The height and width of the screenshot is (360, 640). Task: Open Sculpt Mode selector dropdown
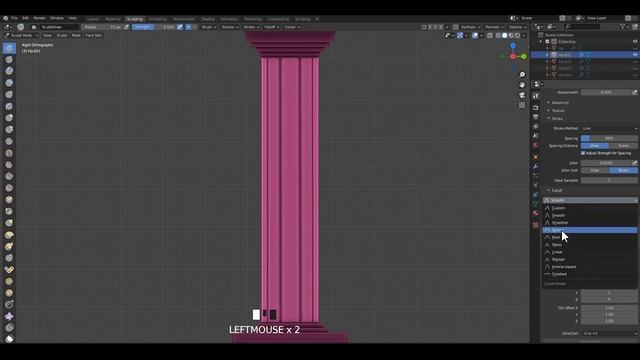[x=21, y=36]
